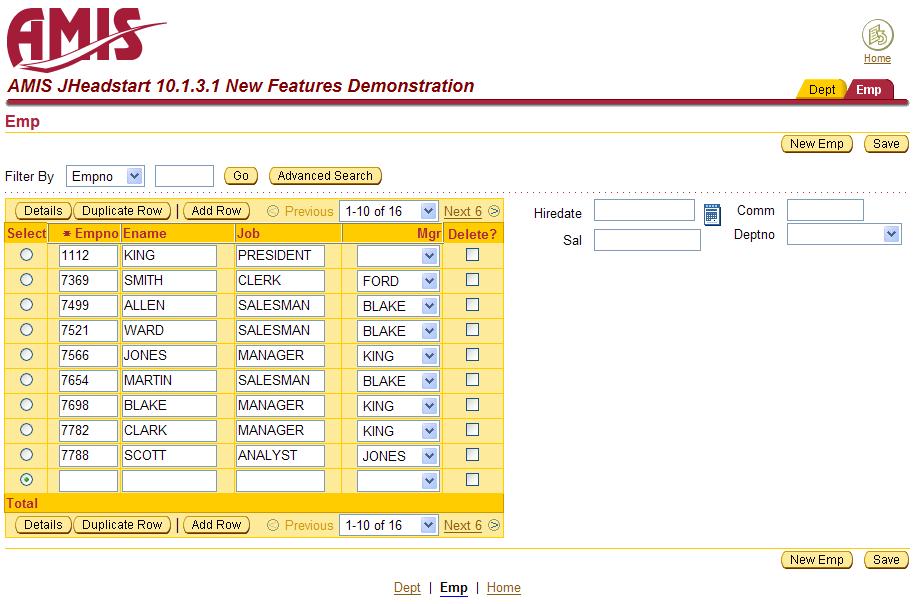Click the Home link in footer
This screenshot has height=604, width=915.
503,588
